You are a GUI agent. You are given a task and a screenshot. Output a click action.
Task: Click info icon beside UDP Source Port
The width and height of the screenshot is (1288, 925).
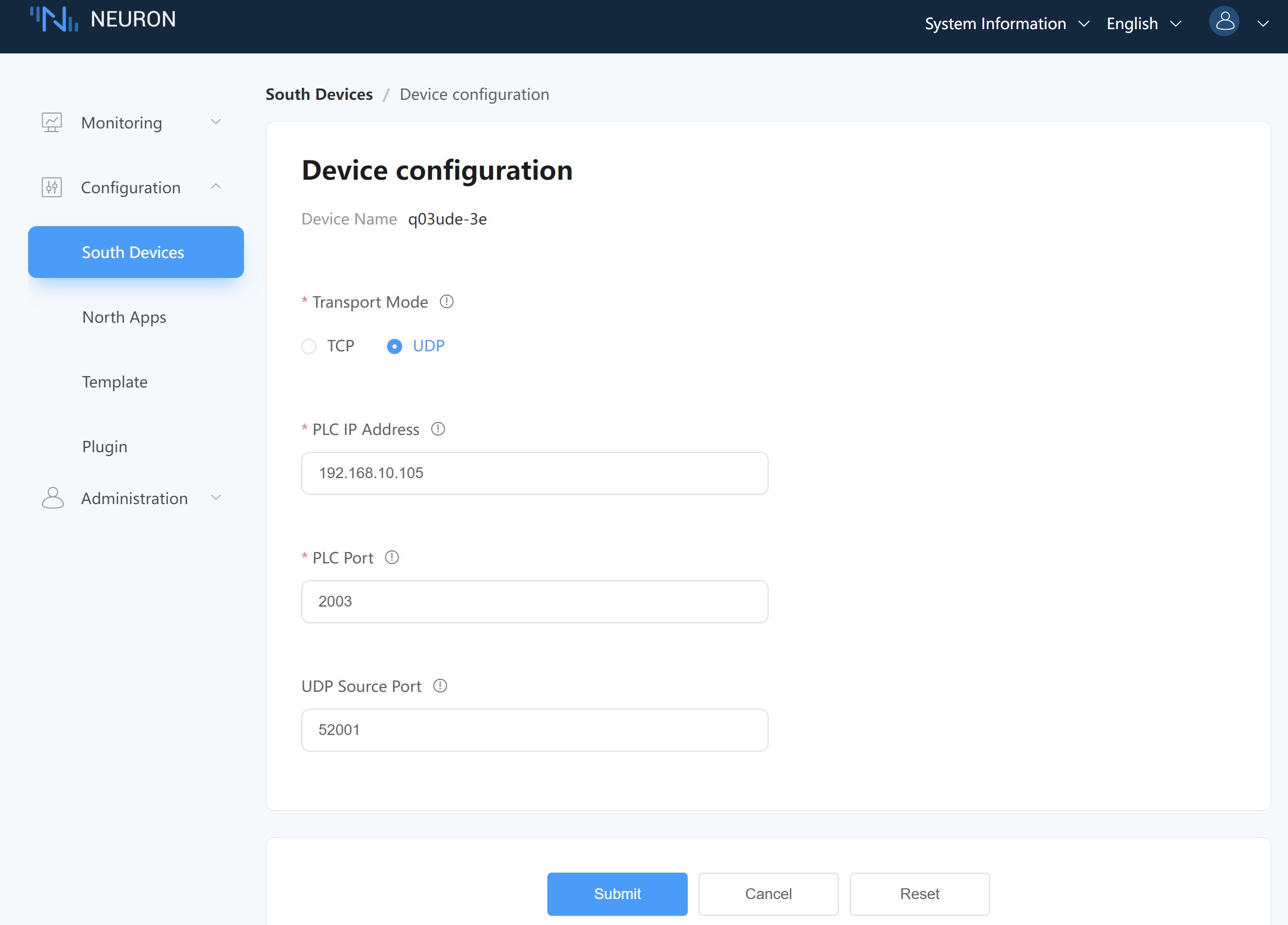pos(440,686)
